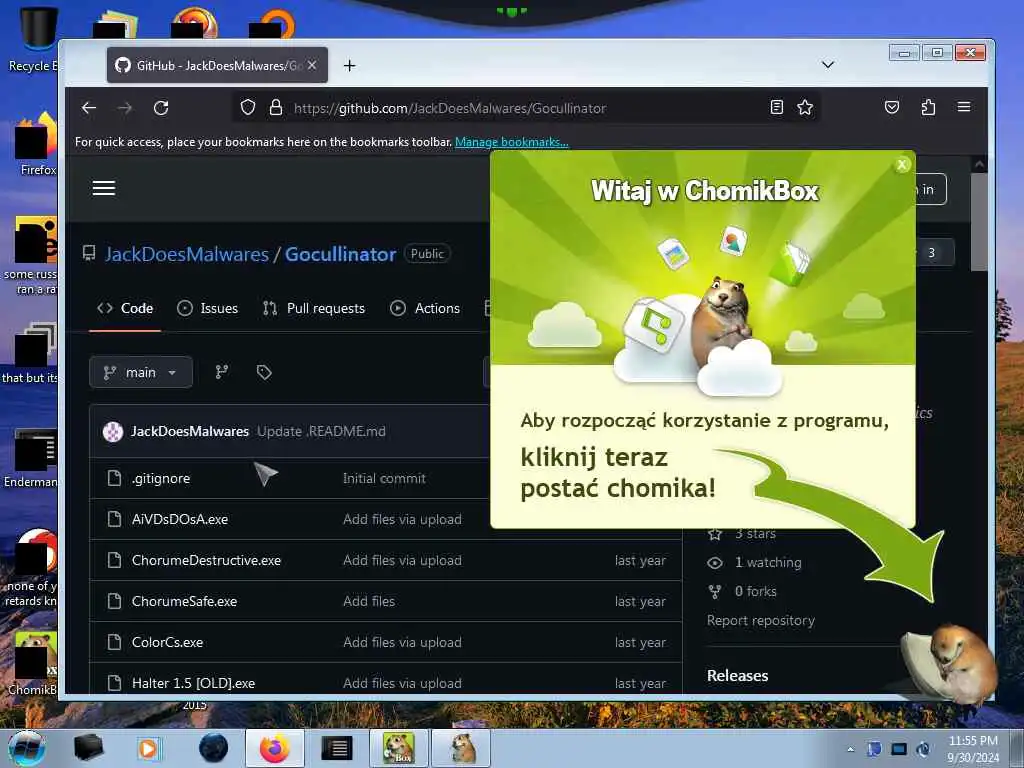This screenshot has height=768, width=1024.
Task: Click JackDoesMalwares commit author name
Action: click(x=189, y=431)
